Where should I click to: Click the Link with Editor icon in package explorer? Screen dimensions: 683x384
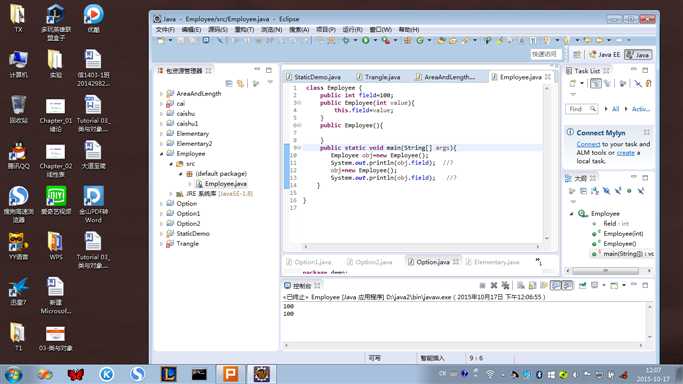click(240, 83)
